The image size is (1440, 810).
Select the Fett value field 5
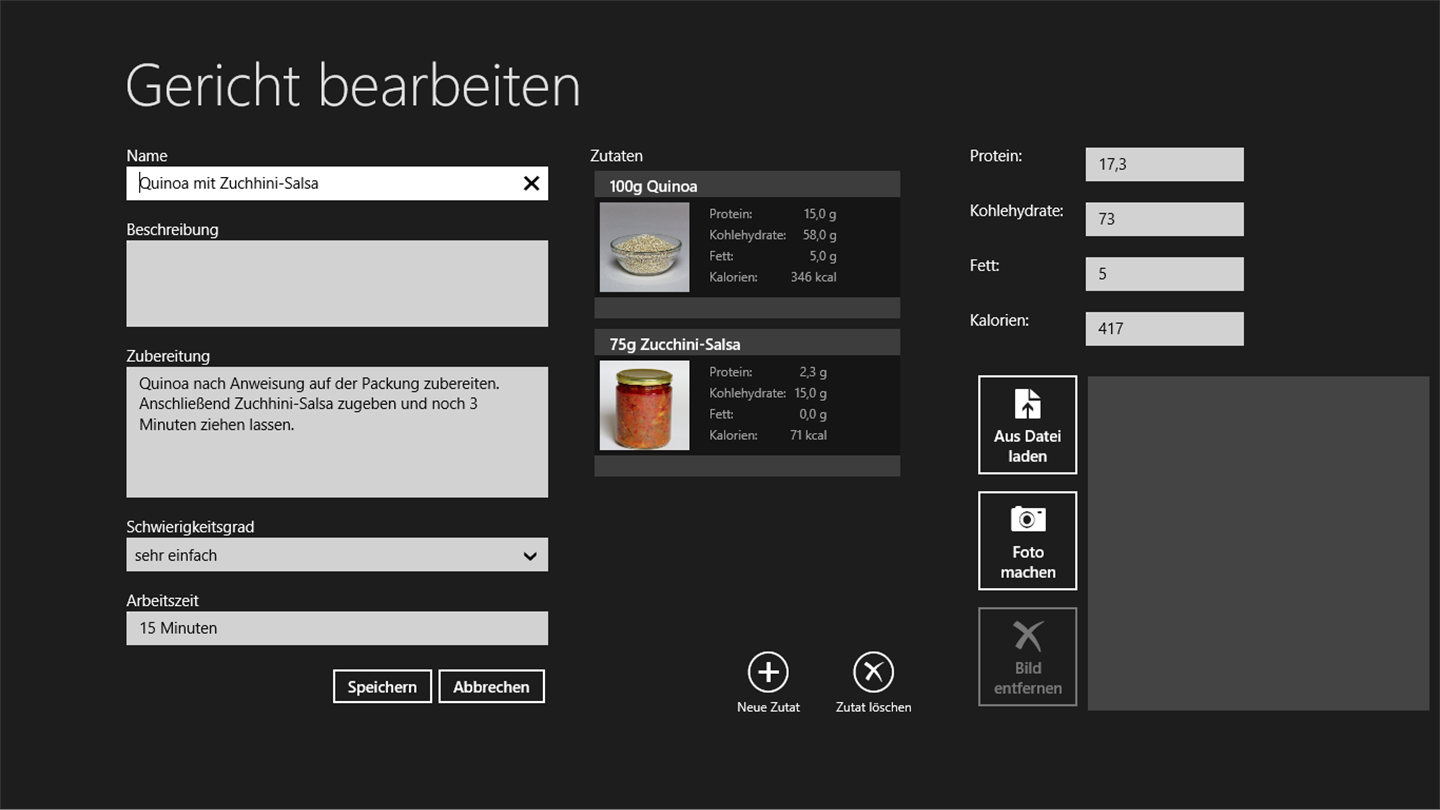(1164, 274)
